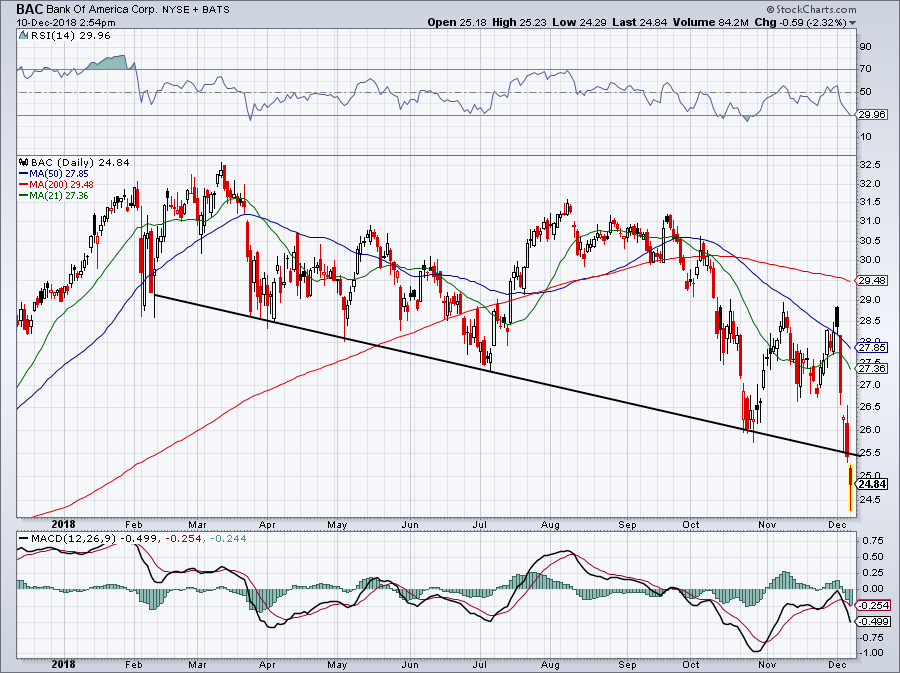This screenshot has height=673, width=900.
Task: Click the -0.254 tag on the MACD right axis
Action: coord(874,605)
